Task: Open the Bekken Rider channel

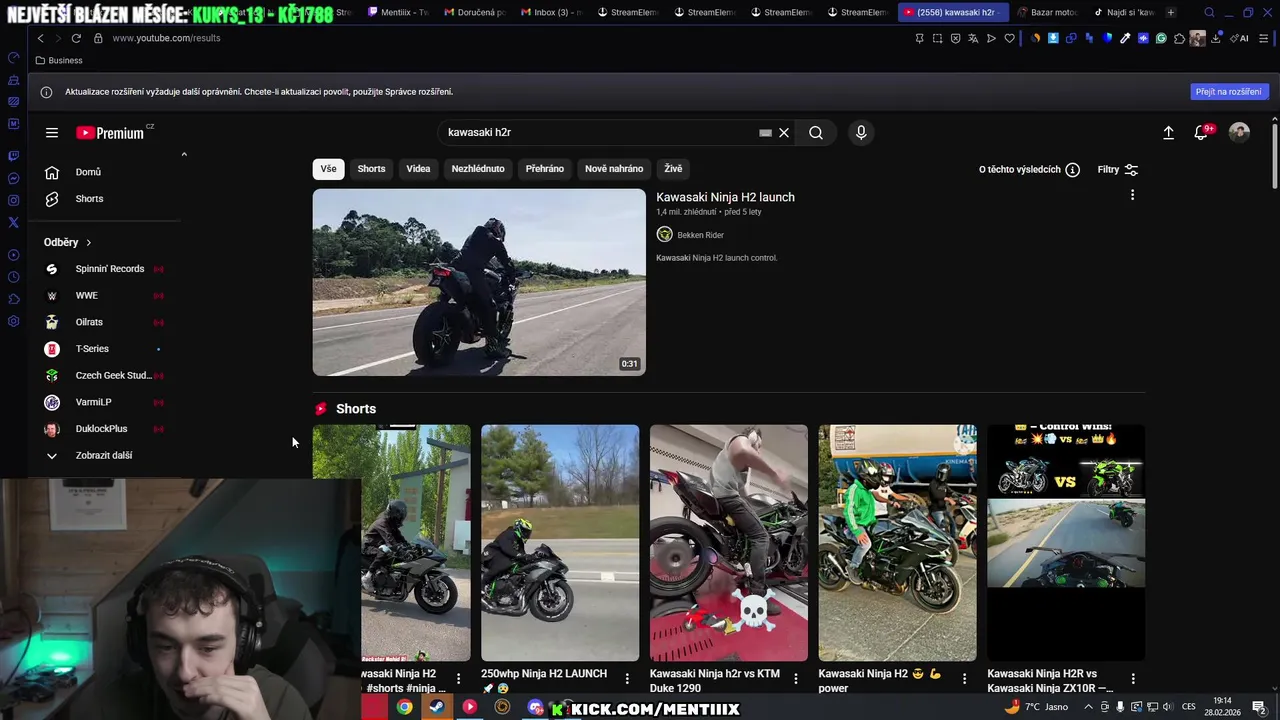Action: tap(690, 235)
